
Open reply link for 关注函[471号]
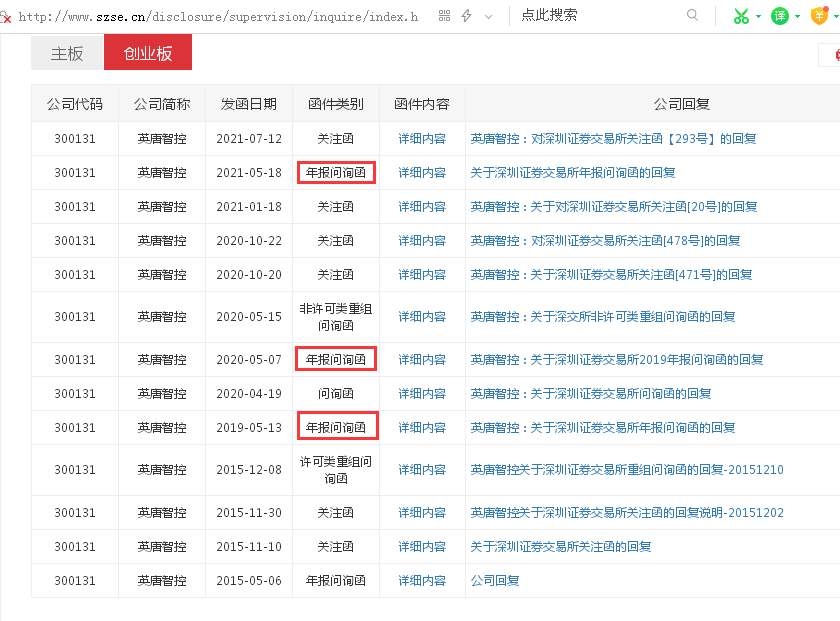point(611,275)
